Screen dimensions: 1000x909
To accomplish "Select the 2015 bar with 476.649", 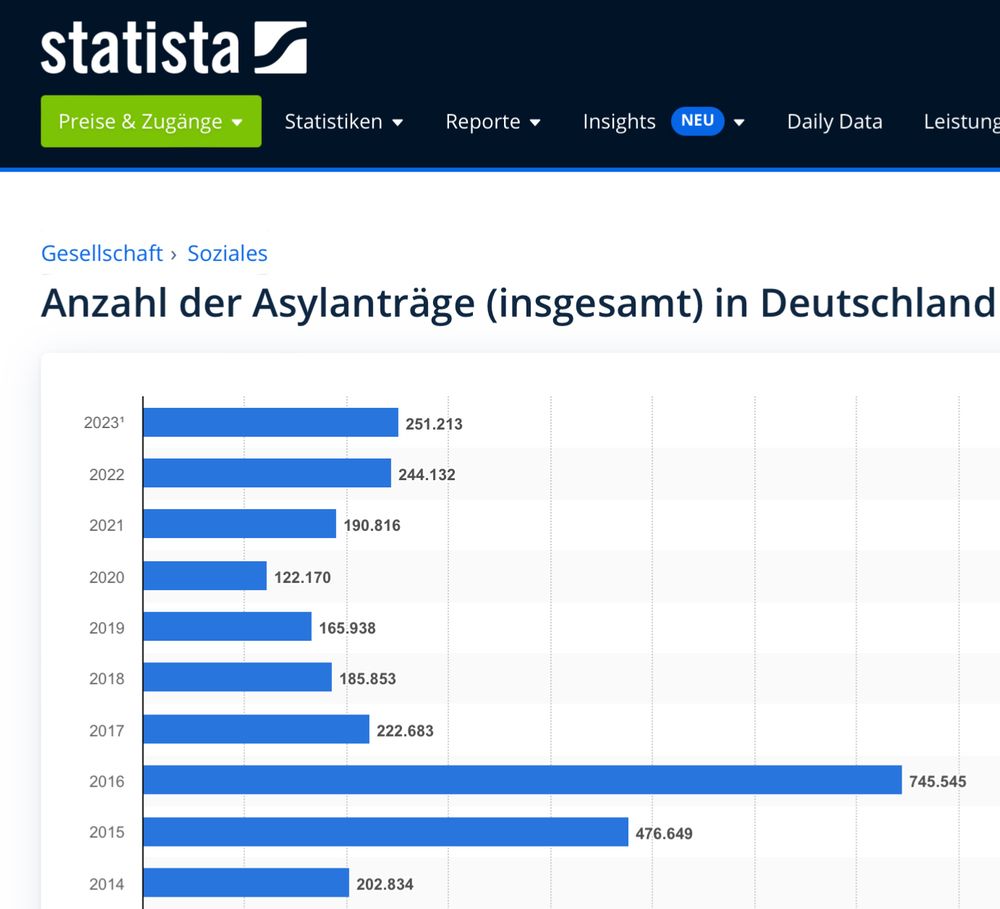I will pos(385,832).
